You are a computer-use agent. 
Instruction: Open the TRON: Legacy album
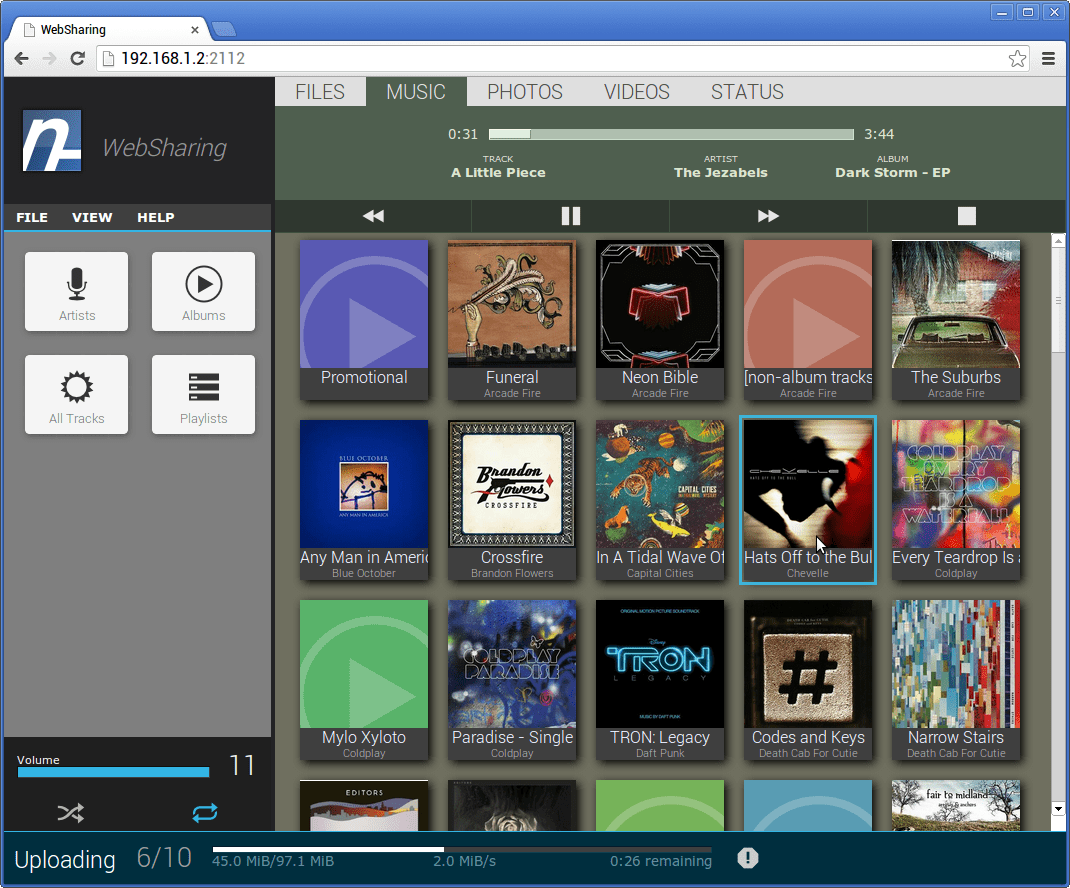[660, 664]
